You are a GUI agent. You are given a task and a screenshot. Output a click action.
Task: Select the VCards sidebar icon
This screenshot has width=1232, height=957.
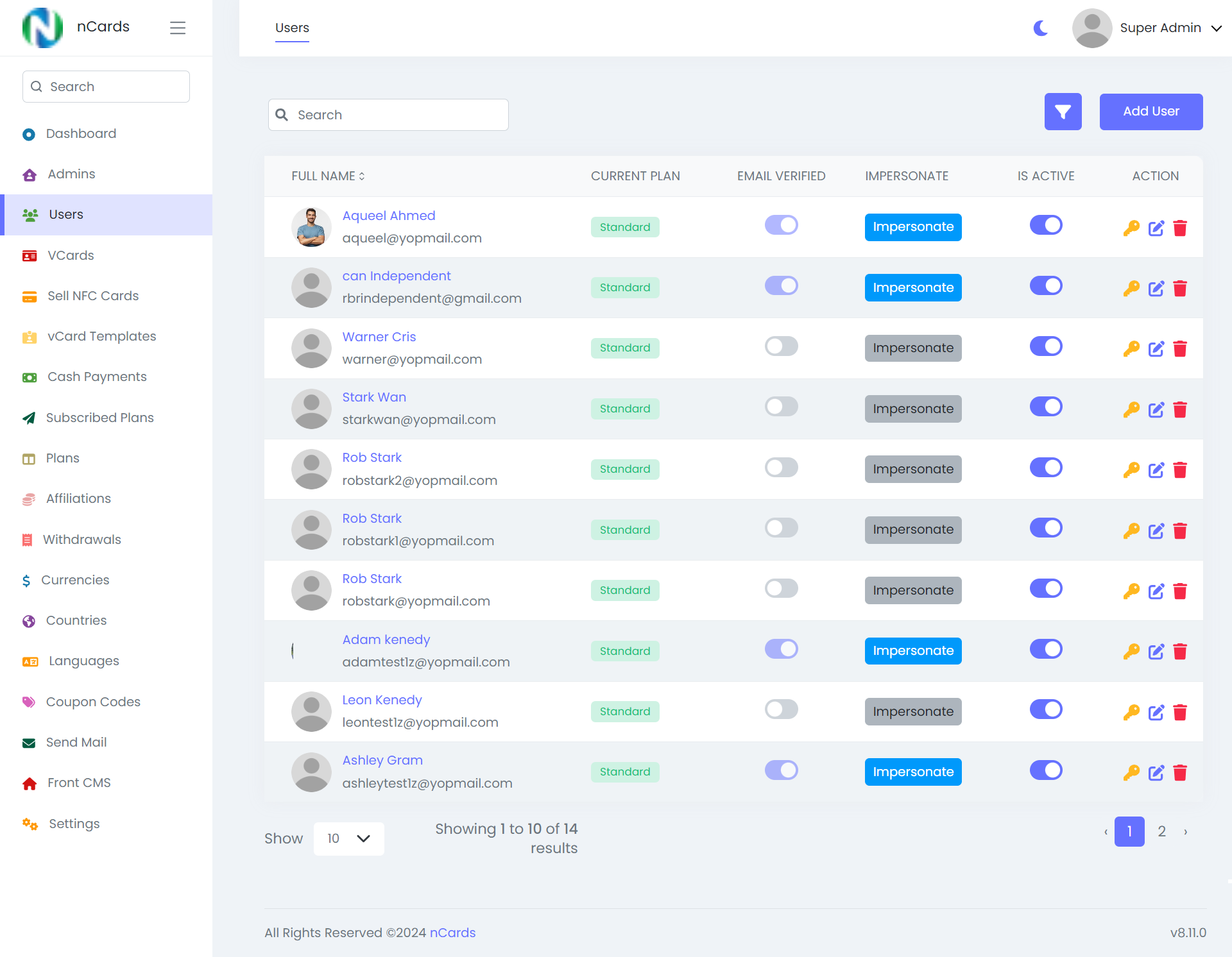[x=30, y=255]
